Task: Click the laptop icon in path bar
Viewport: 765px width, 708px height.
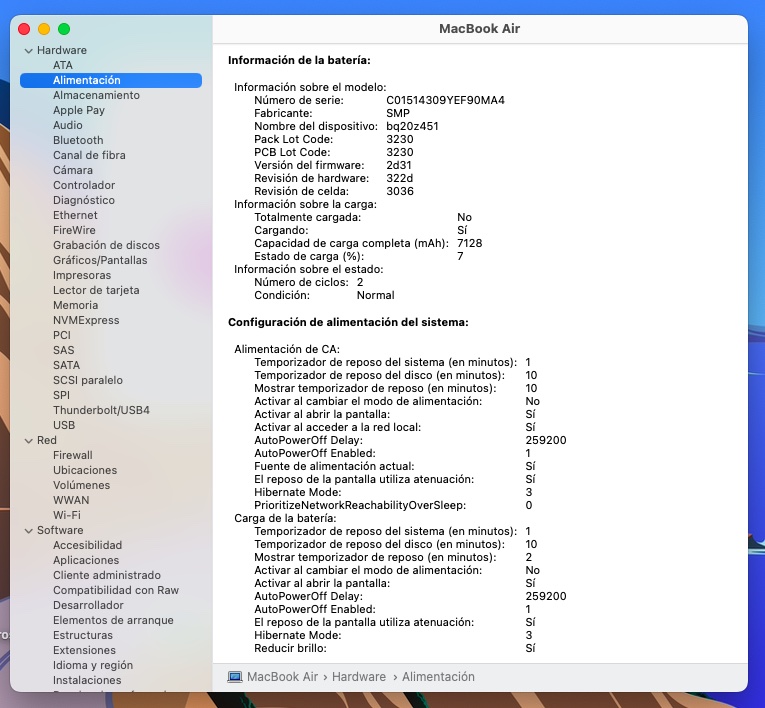Action: 235,677
